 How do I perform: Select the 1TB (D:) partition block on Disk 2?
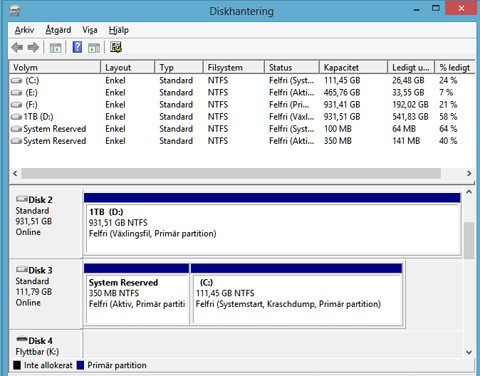click(272, 224)
